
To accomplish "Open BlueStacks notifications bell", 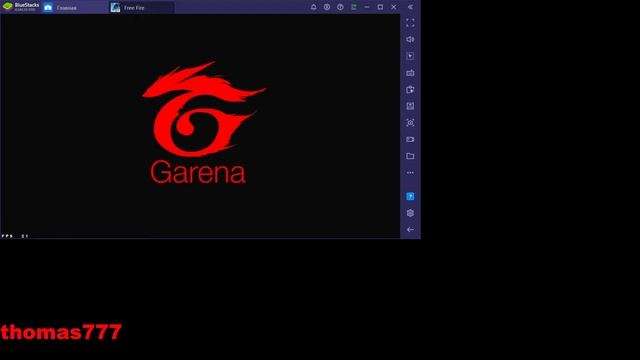I will 313,7.
